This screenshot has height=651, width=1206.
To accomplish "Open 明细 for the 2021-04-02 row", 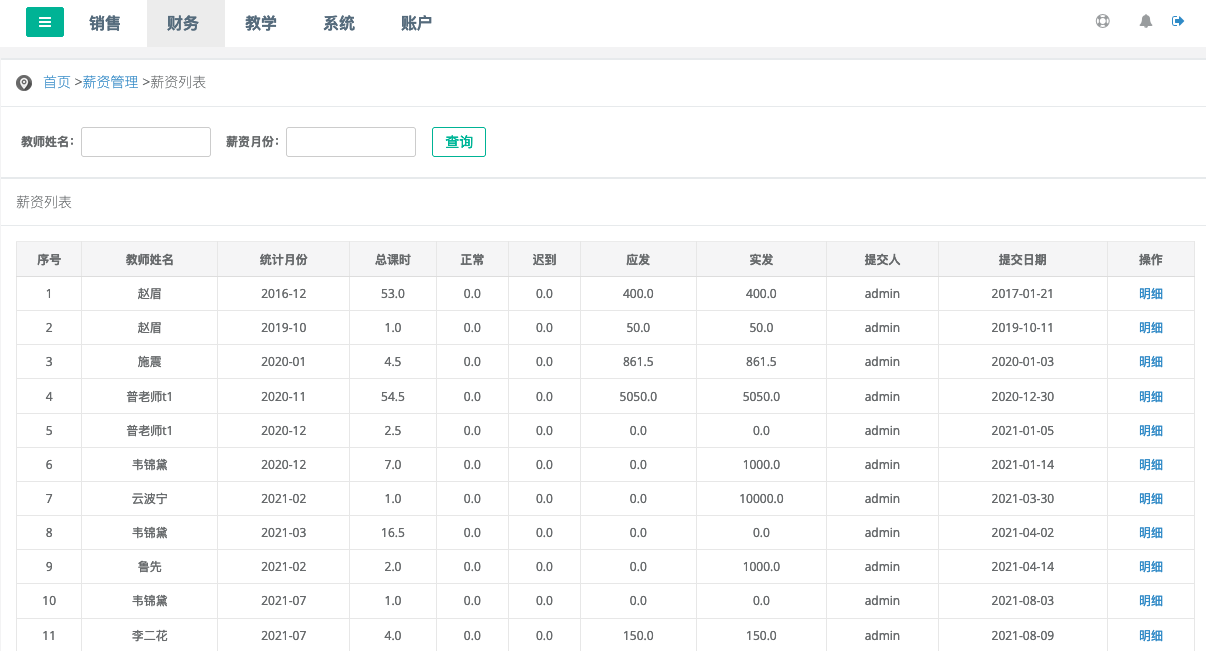I will click(1151, 532).
